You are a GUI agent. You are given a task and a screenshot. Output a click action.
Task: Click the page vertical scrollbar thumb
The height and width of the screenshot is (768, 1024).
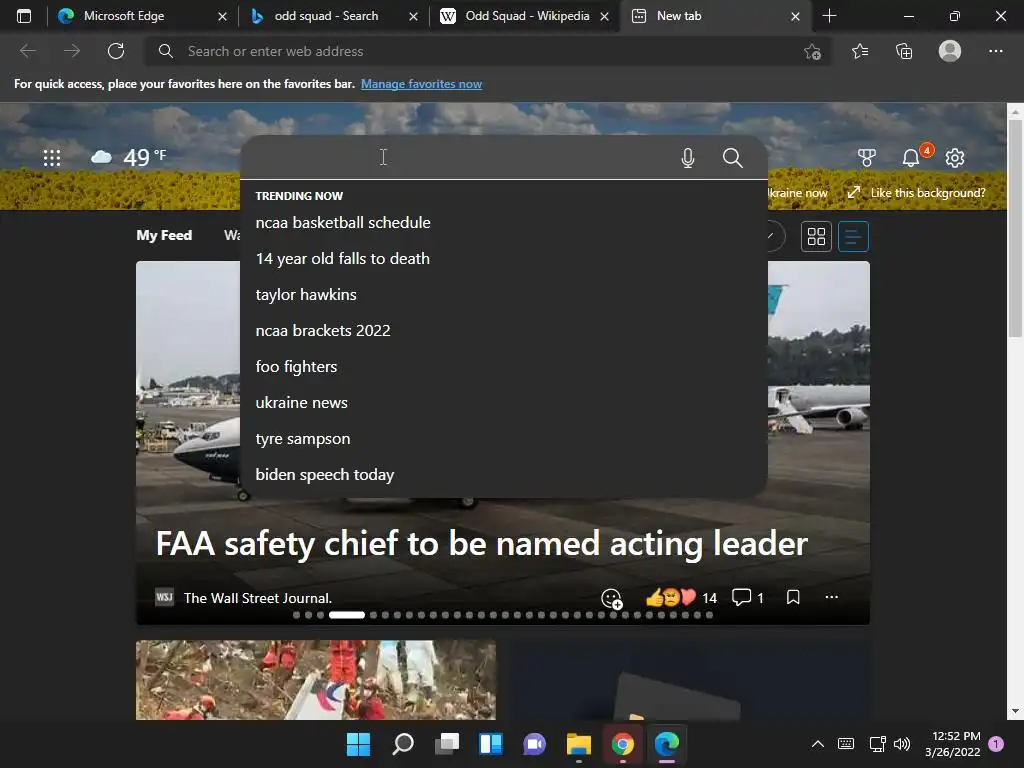pos(1015,229)
